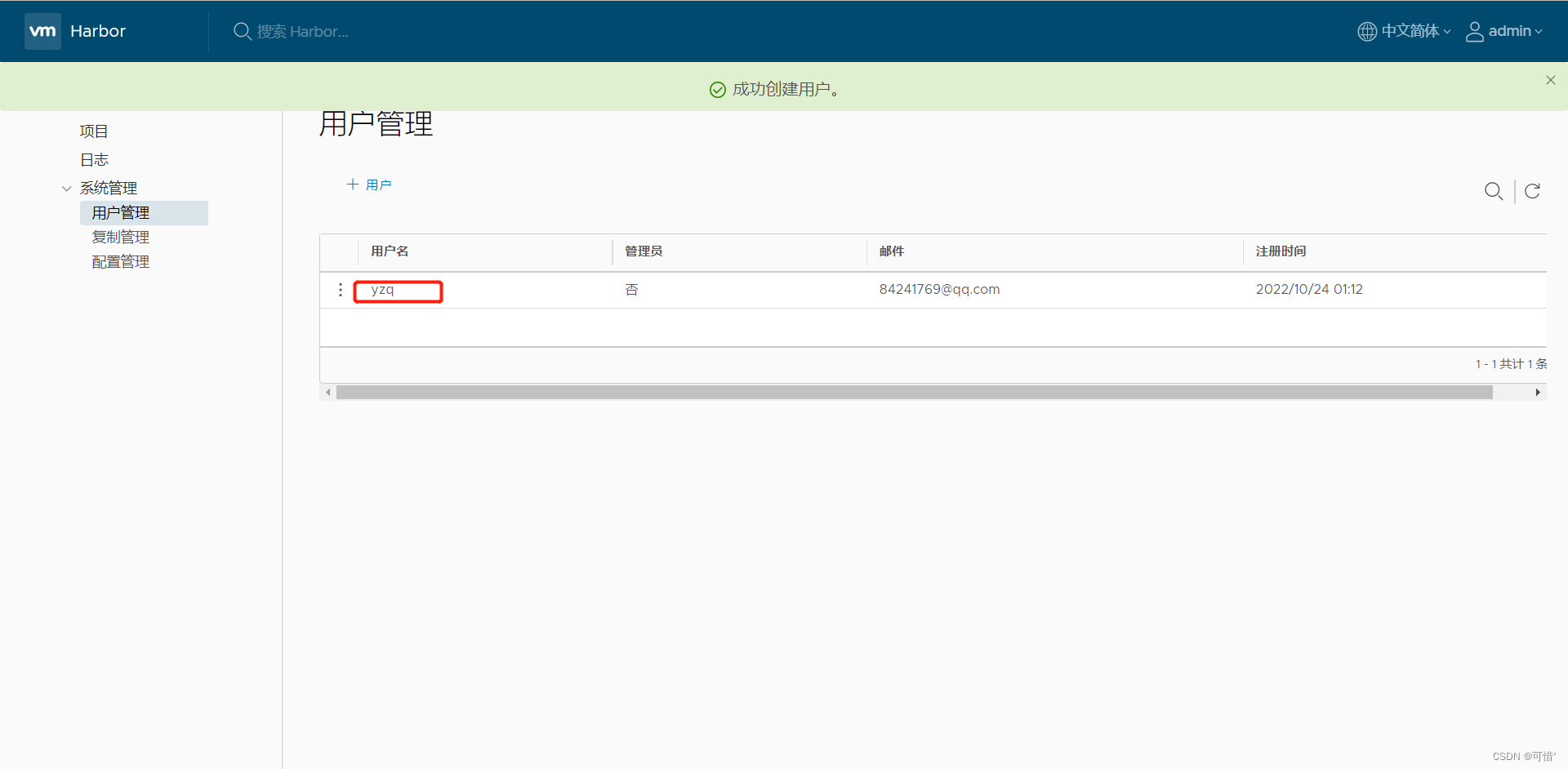Click the Harbor title text in header
Viewport: 1568px width, 769px height.
point(98,31)
